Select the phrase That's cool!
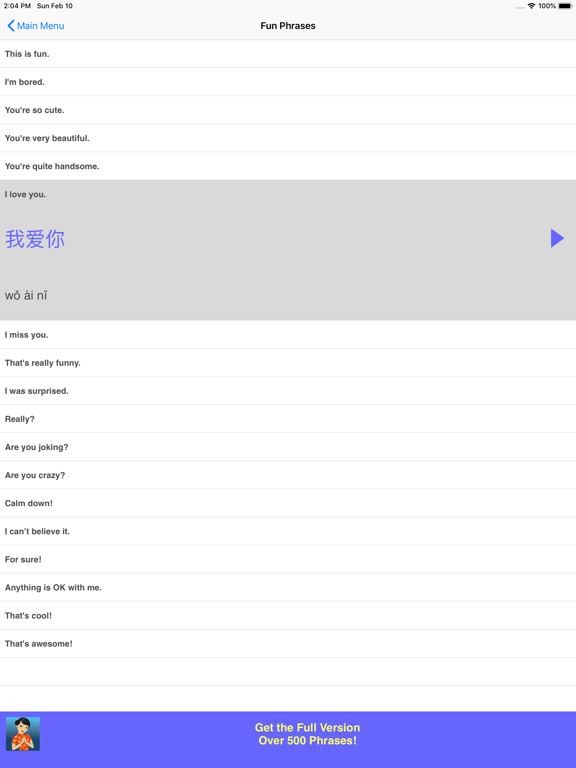Image resolution: width=576 pixels, height=768 pixels. [x=288, y=616]
